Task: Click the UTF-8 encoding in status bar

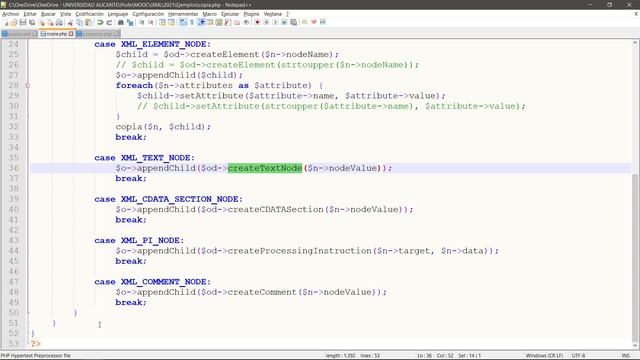Action: [x=578, y=356]
